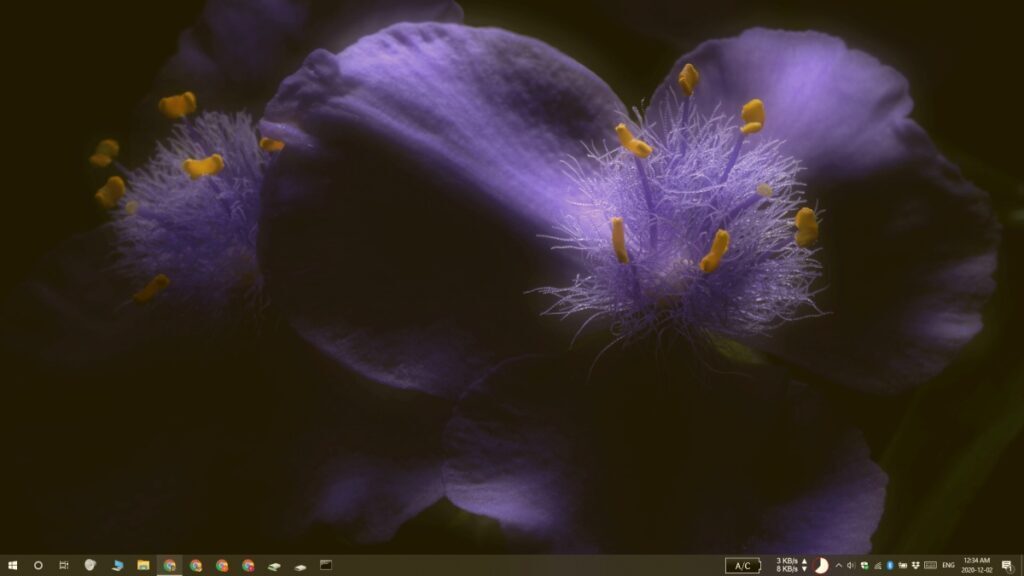
Task: Open the volume control slider
Action: coord(851,563)
